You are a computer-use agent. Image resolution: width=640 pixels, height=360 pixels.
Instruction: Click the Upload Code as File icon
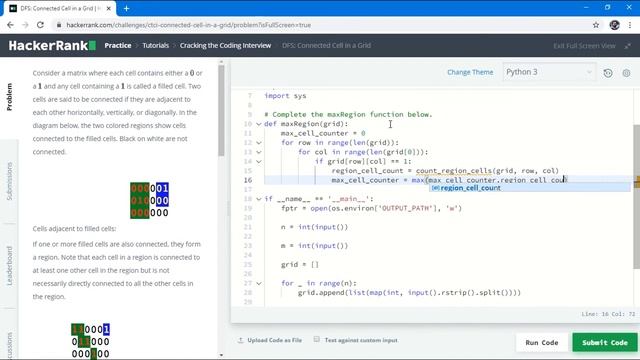[240, 340]
